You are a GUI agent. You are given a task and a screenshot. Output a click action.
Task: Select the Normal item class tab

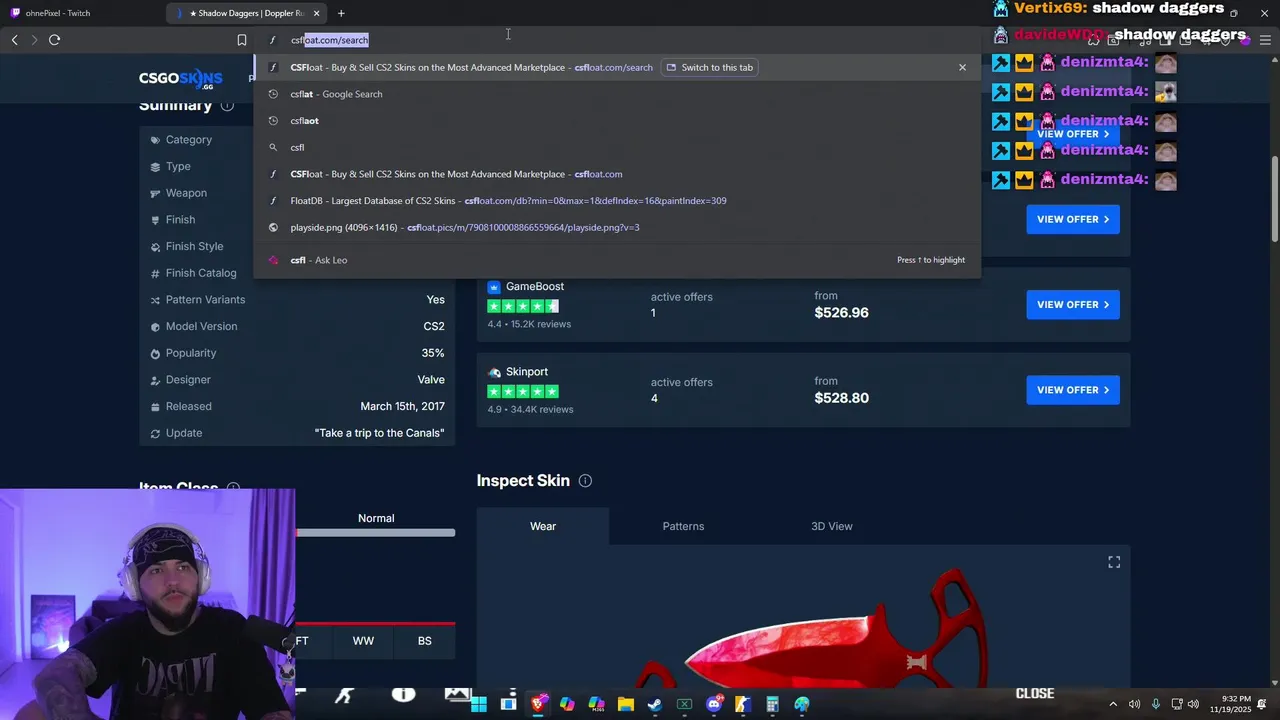click(x=376, y=518)
